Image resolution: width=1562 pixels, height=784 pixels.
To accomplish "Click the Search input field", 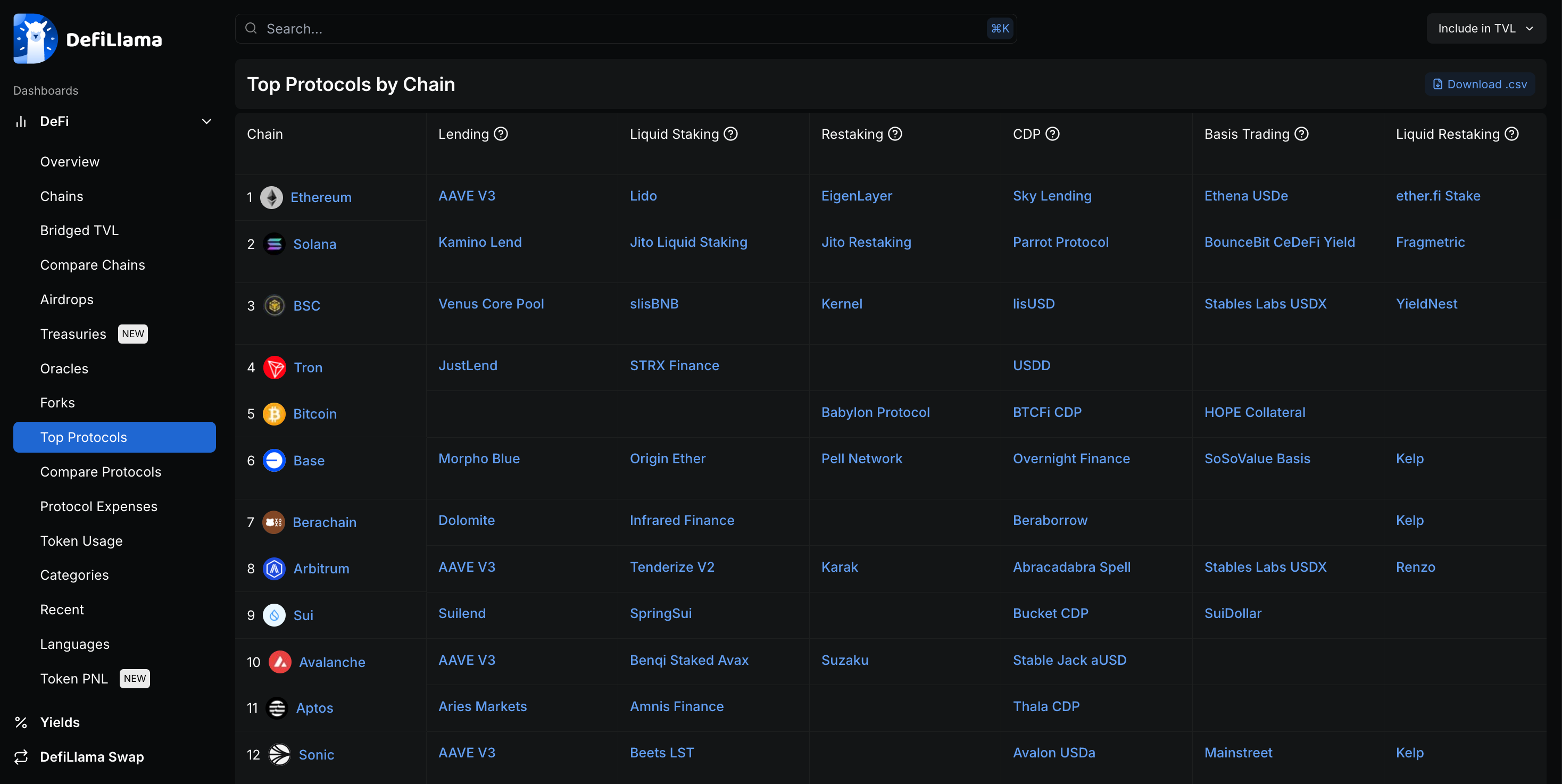I will click(626, 29).
